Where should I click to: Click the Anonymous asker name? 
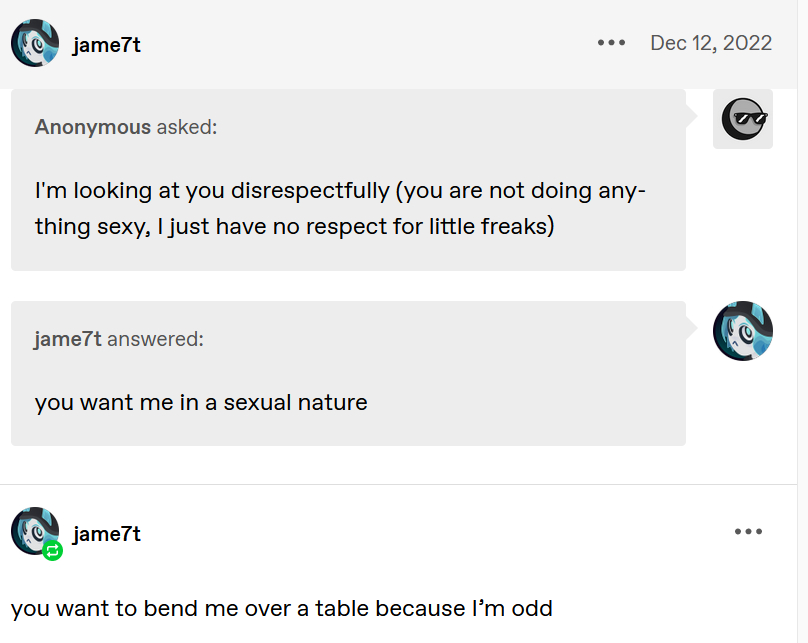tap(93, 127)
